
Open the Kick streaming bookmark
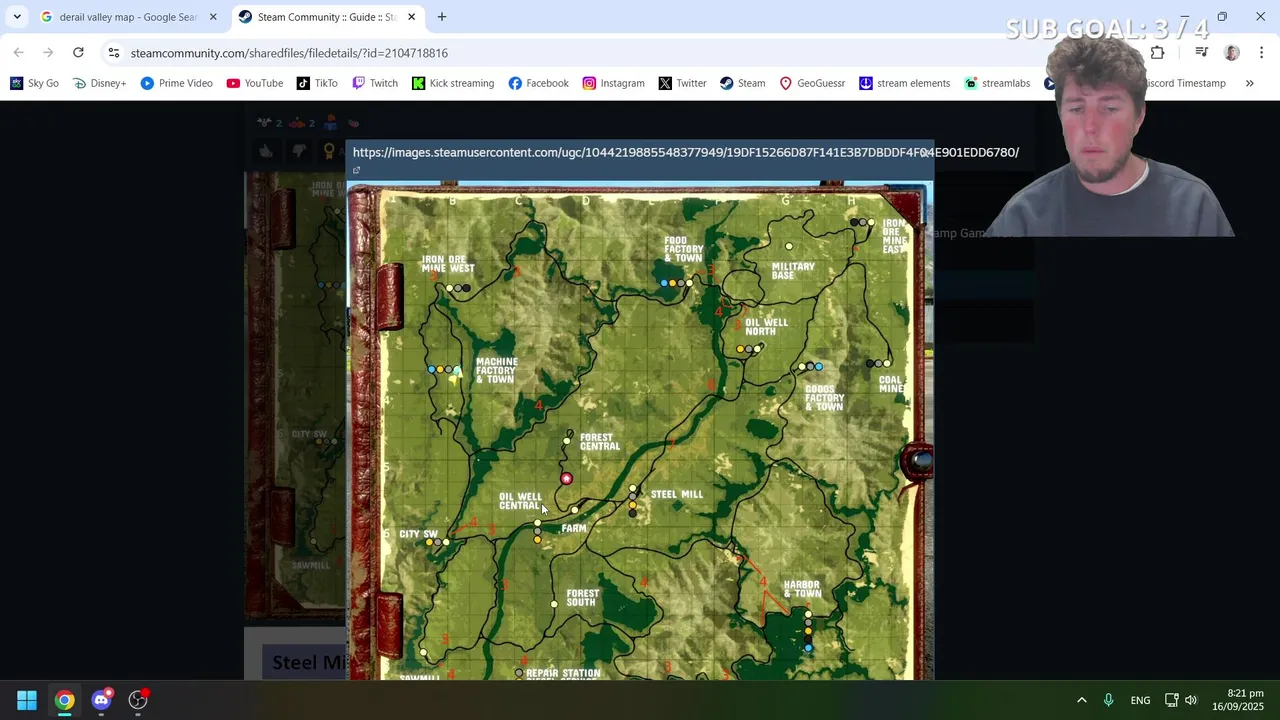453,83
